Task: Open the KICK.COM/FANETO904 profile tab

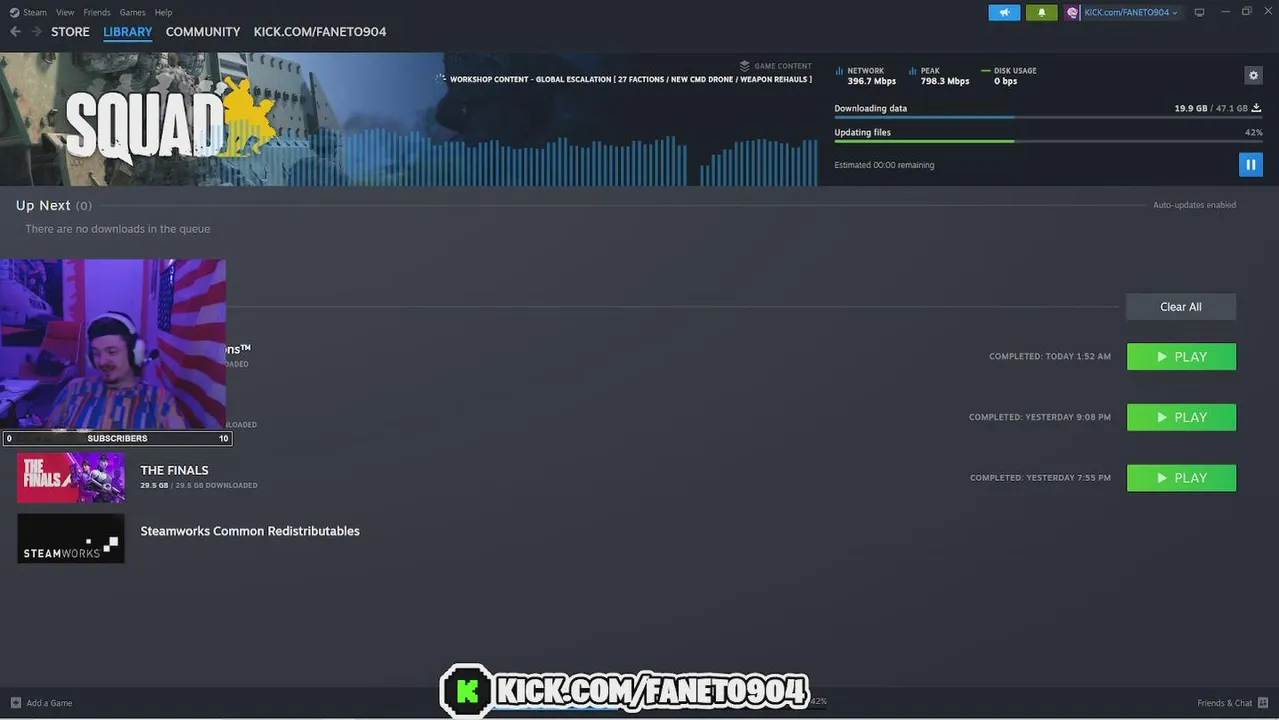Action: click(320, 32)
